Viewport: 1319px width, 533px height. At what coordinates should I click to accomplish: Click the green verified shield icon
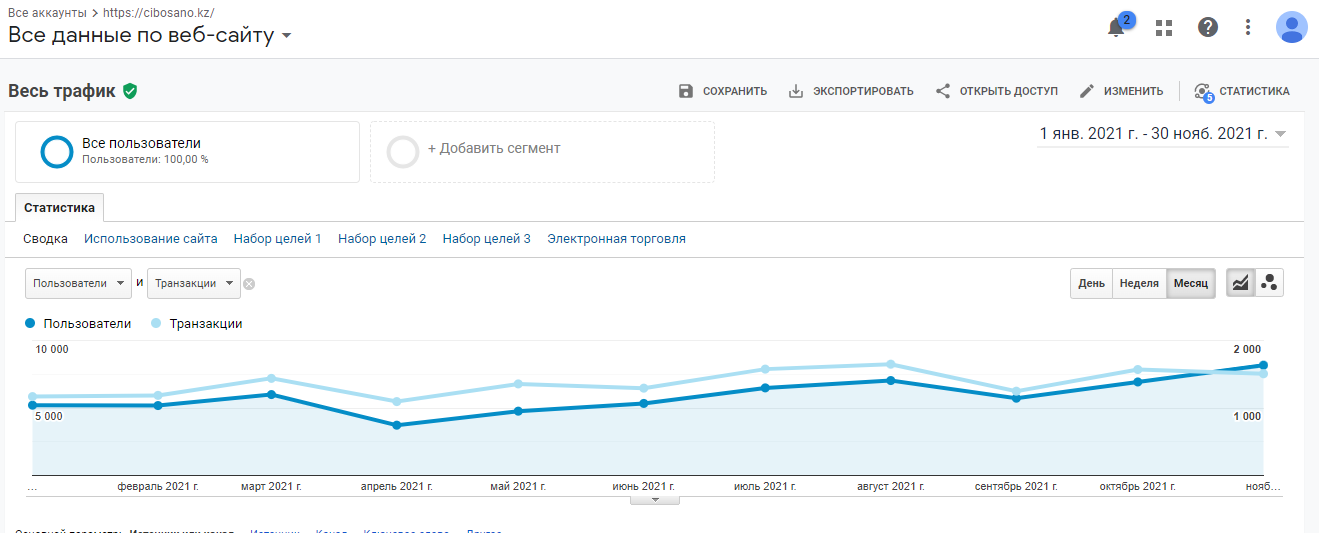click(130, 91)
